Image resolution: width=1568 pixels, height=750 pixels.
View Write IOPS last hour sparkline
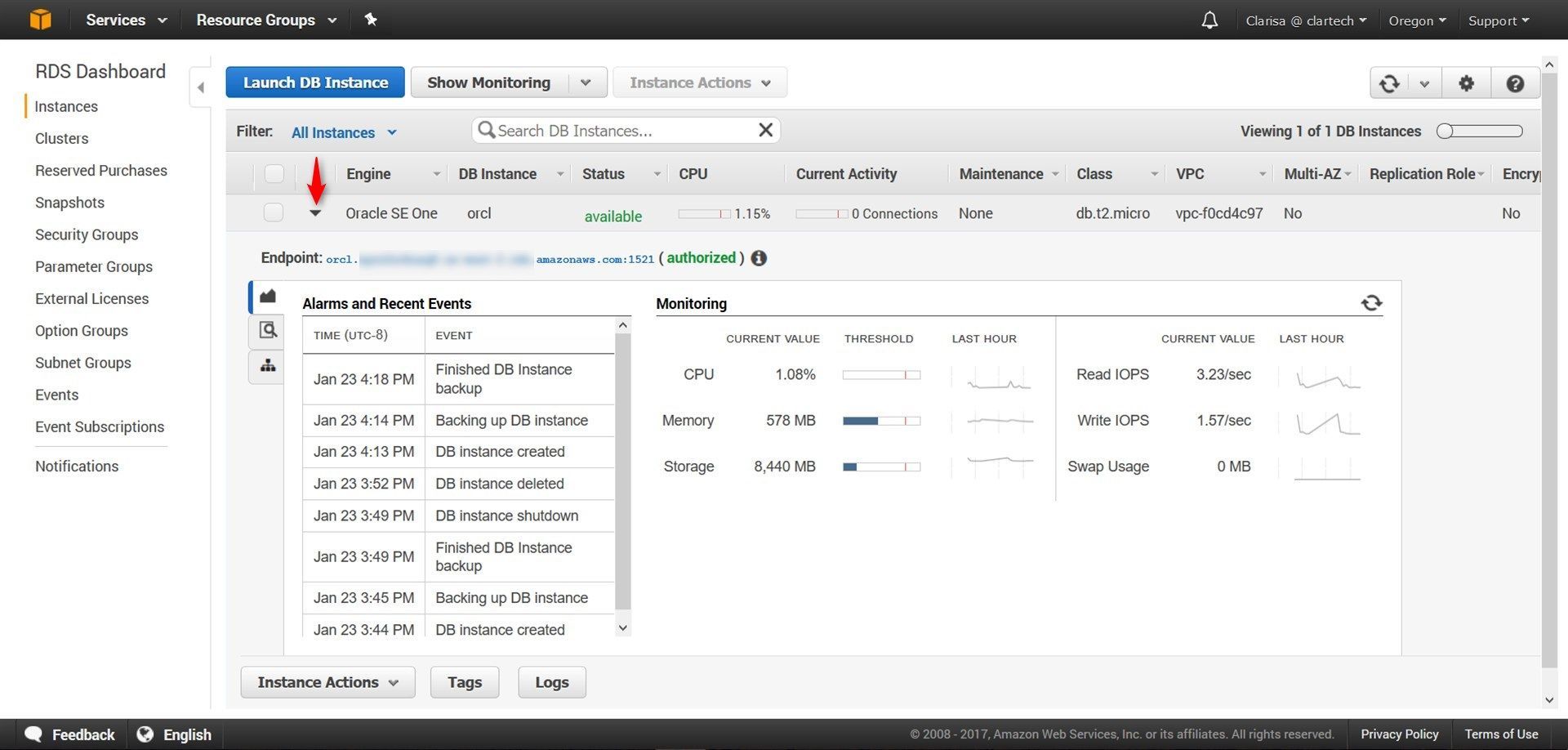1328,423
